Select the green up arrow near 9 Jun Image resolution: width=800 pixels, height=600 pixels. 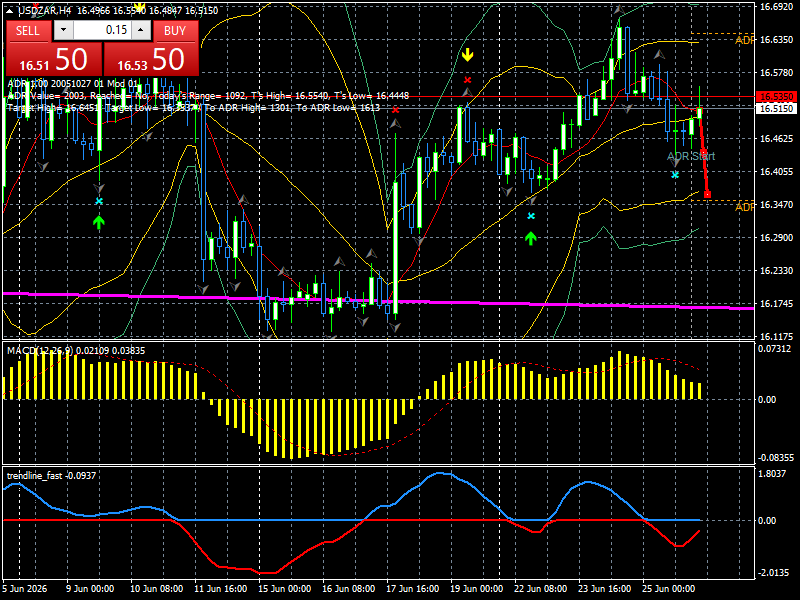[98, 222]
